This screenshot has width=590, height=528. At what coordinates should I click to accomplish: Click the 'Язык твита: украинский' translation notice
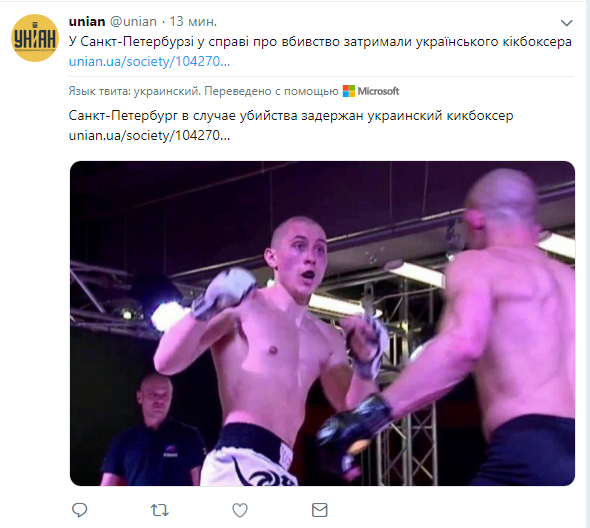[x=135, y=91]
